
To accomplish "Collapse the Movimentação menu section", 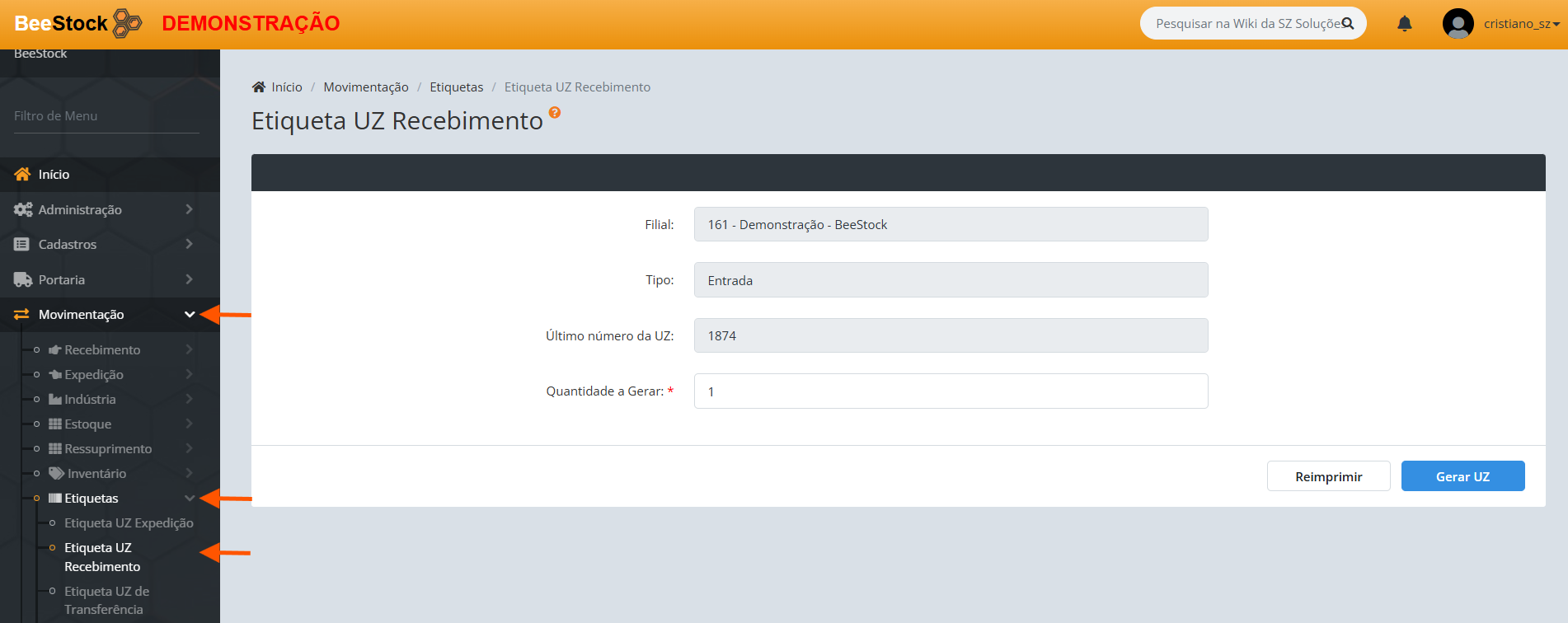I will tap(189, 315).
